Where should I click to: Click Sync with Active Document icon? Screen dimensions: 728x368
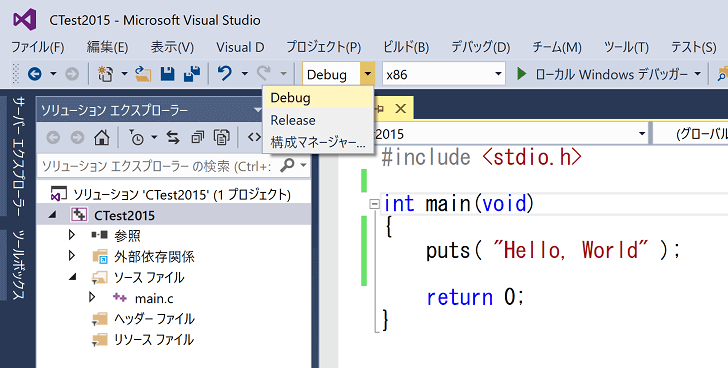173,137
